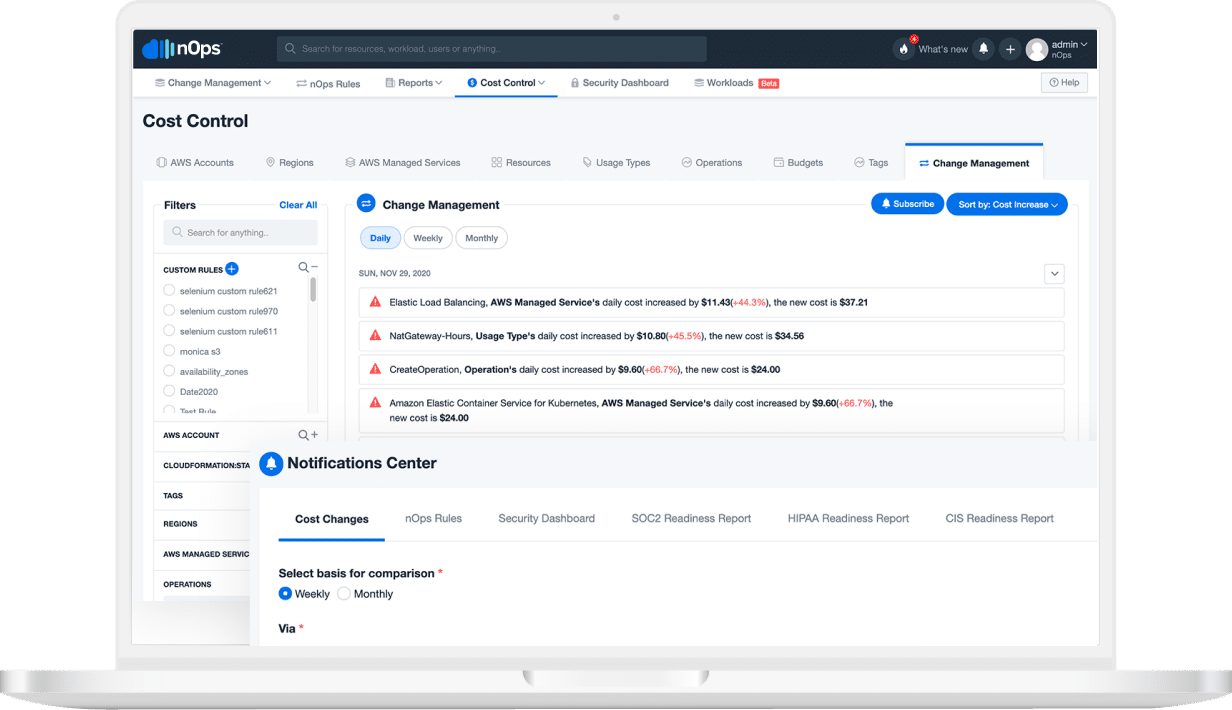Click warning icon on NatGateway-Hours alert

375,336
